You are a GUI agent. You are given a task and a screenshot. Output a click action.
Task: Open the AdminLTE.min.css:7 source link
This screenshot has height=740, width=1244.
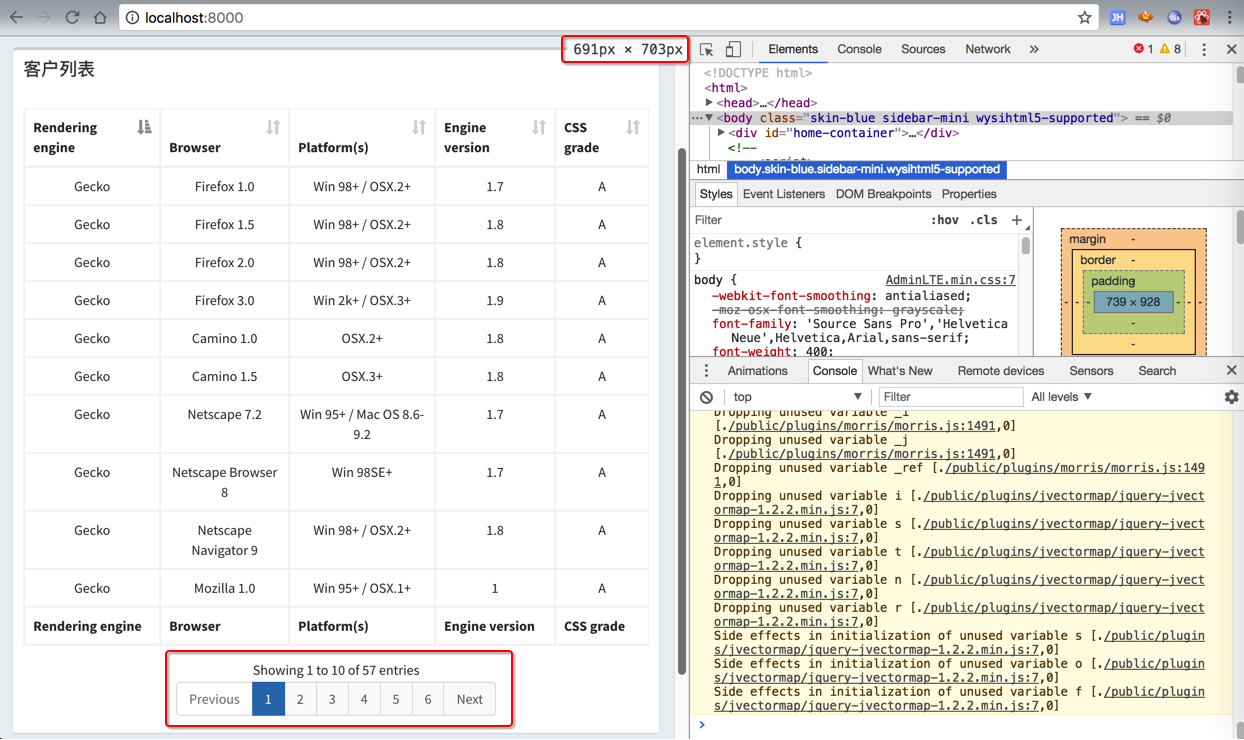tap(950, 280)
